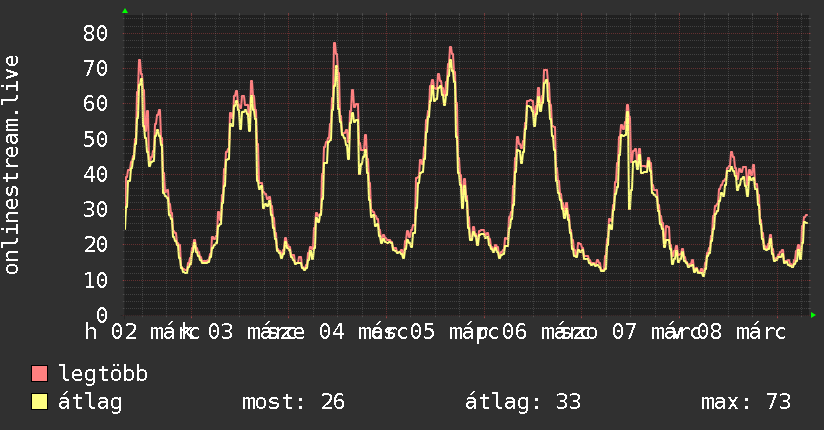
Task: Select the átlag legend label beside yellow swatch
Action: point(90,402)
